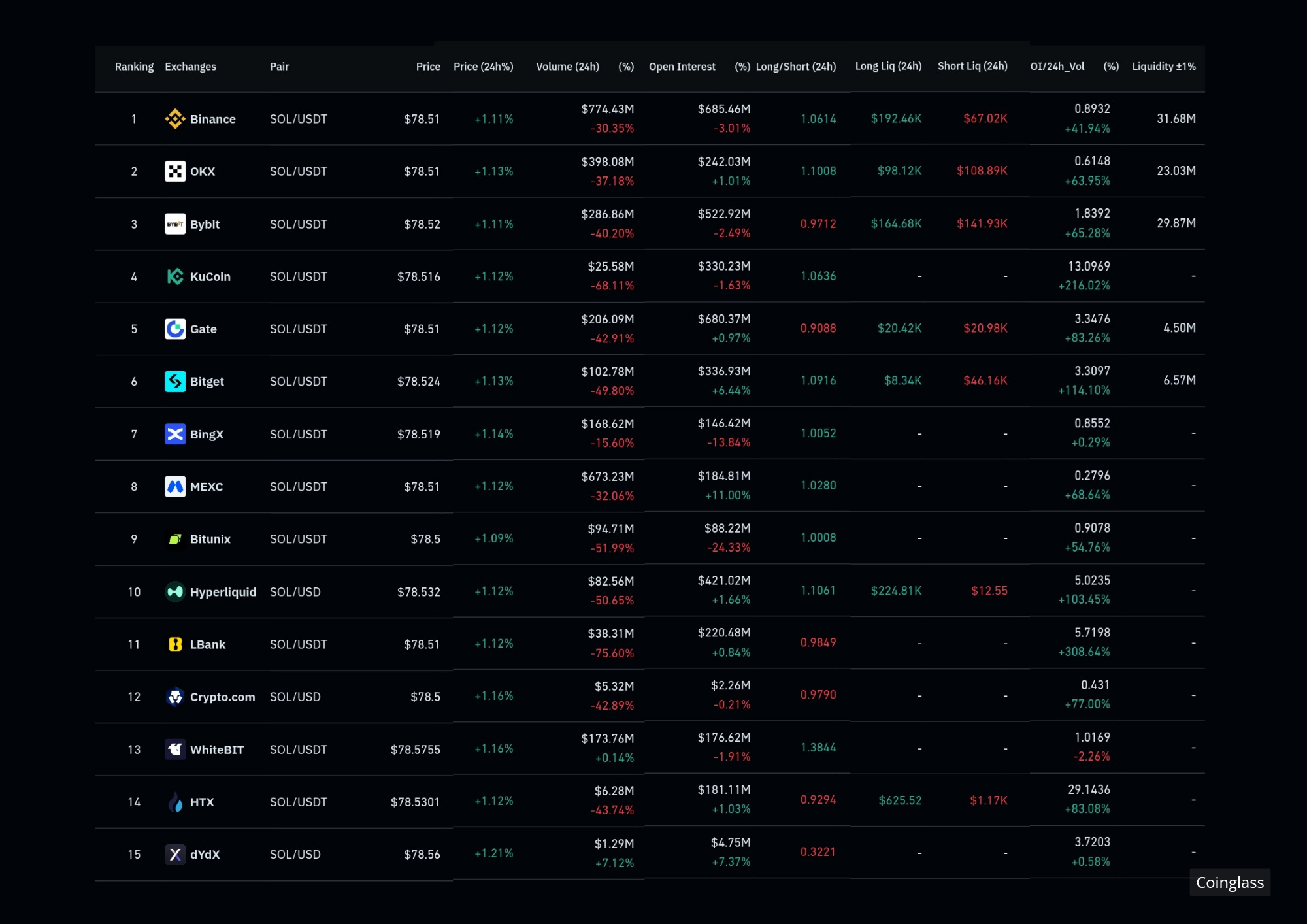Sort by the Long/Short (24h) column header
Viewport: 1307px width, 924px height.
(x=796, y=67)
